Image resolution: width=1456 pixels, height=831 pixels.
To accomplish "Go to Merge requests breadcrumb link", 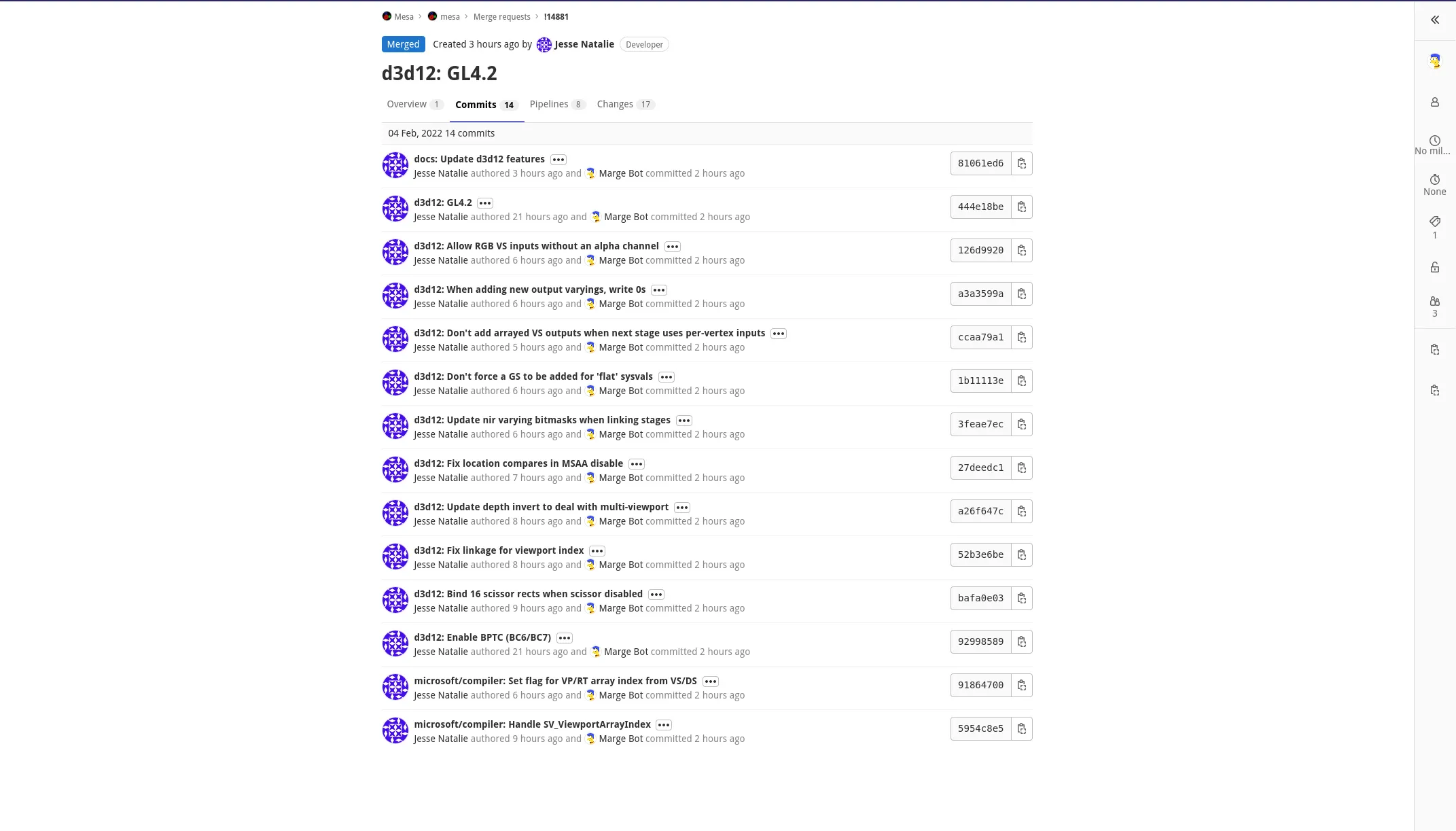I will 501,16.
